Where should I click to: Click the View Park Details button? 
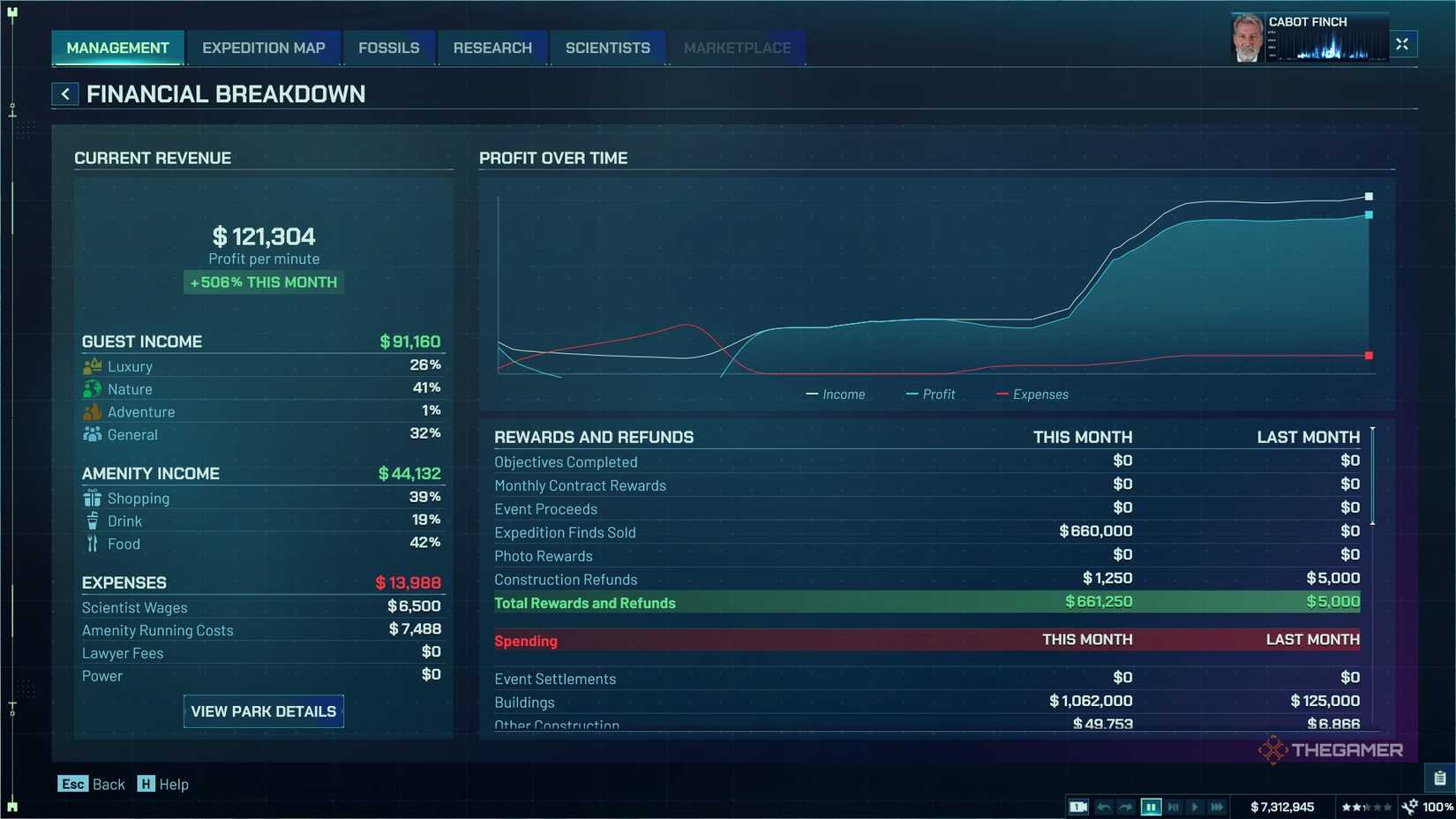263,710
